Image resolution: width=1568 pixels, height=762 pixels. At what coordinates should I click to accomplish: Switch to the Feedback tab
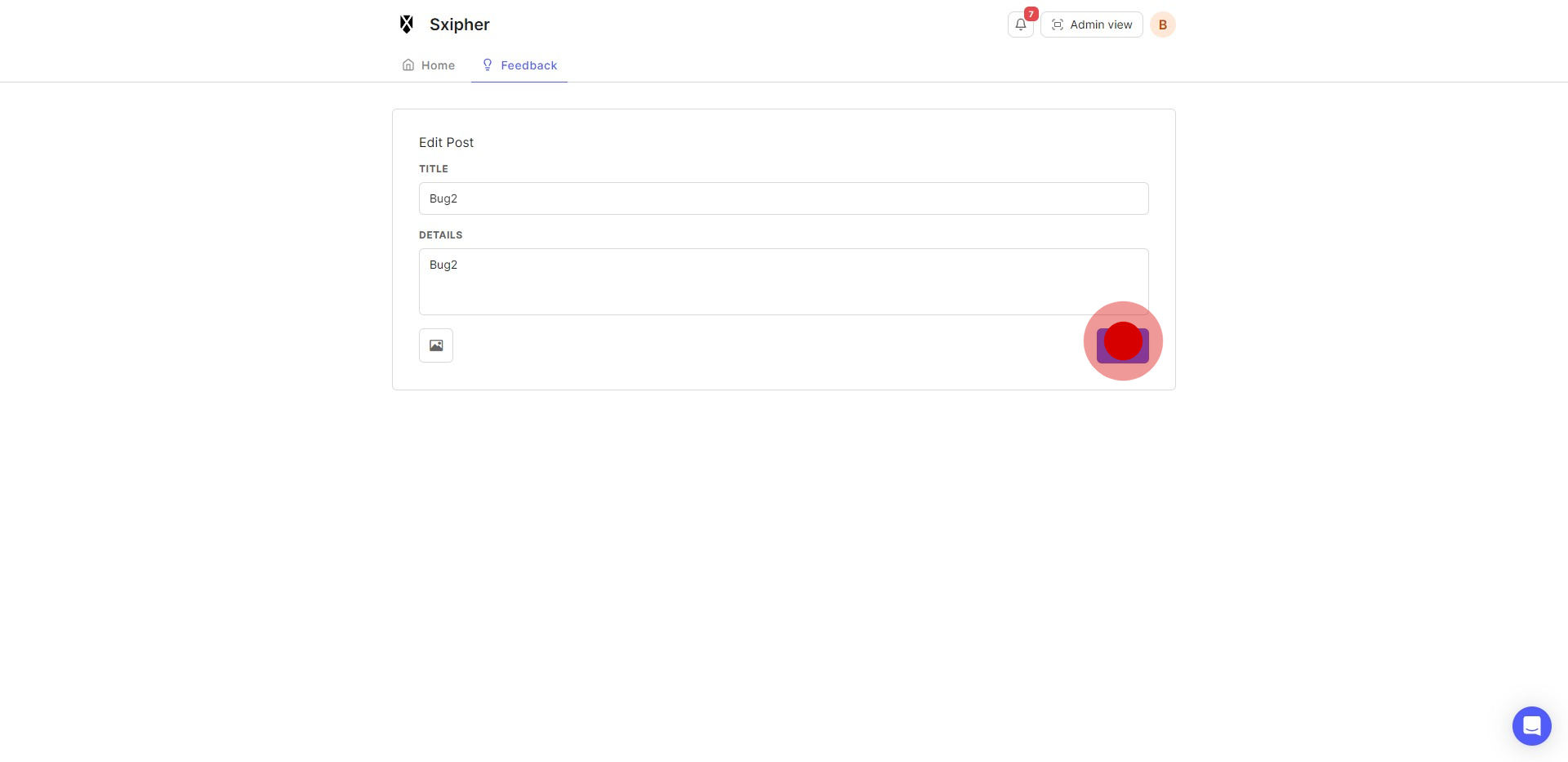pos(528,65)
